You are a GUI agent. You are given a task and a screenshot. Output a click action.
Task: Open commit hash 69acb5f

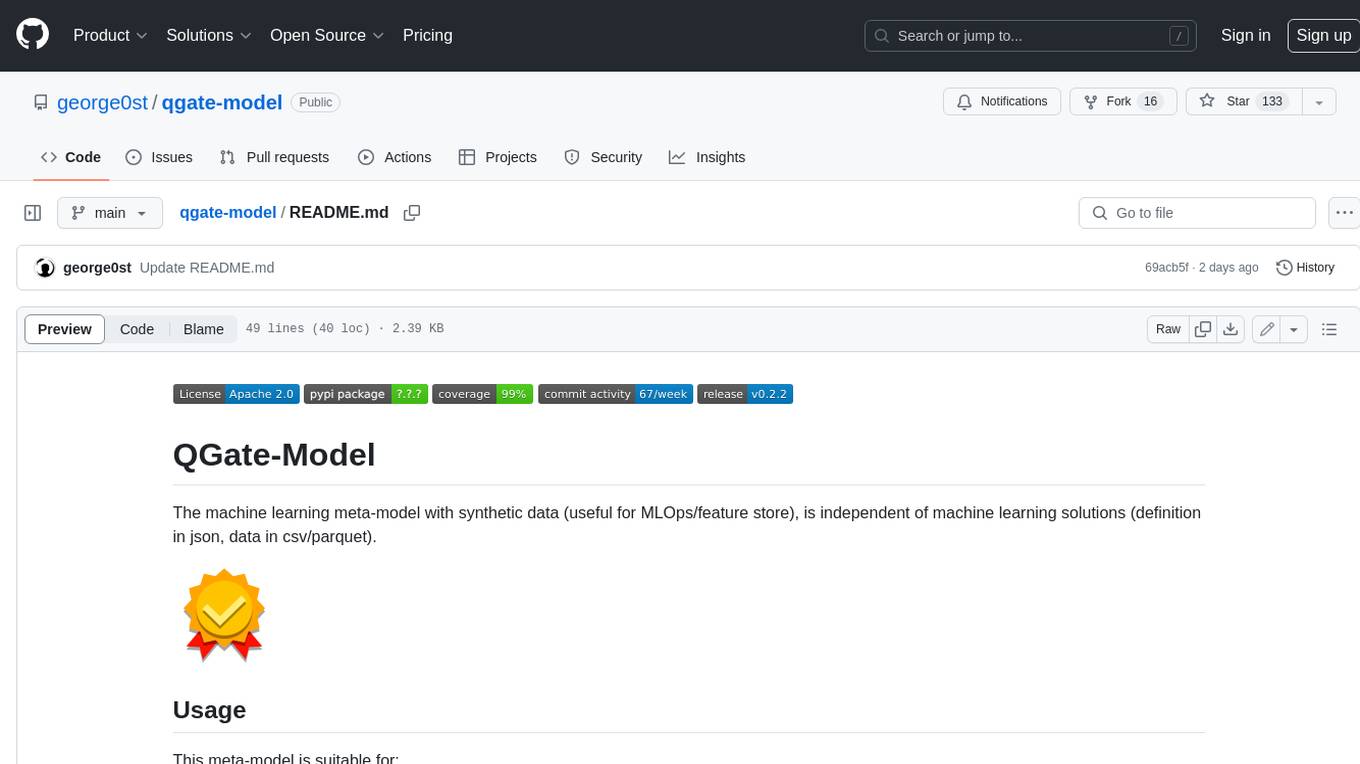(x=1167, y=268)
